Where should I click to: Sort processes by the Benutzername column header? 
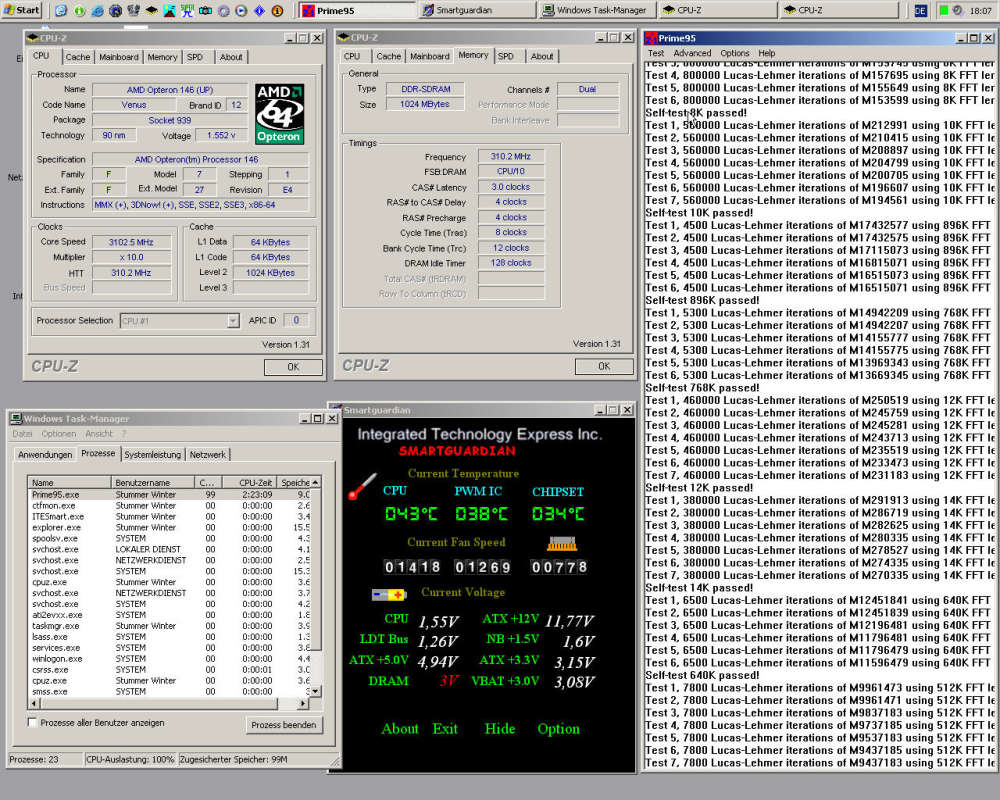[153, 482]
